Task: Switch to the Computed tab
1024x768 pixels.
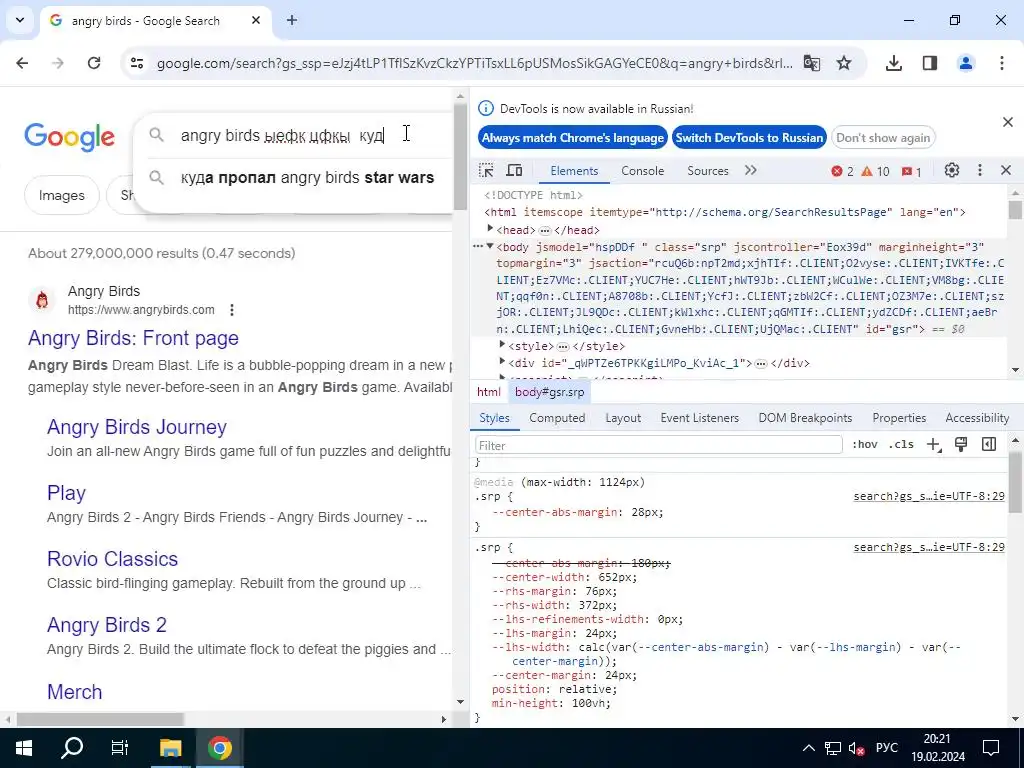Action: (557, 418)
